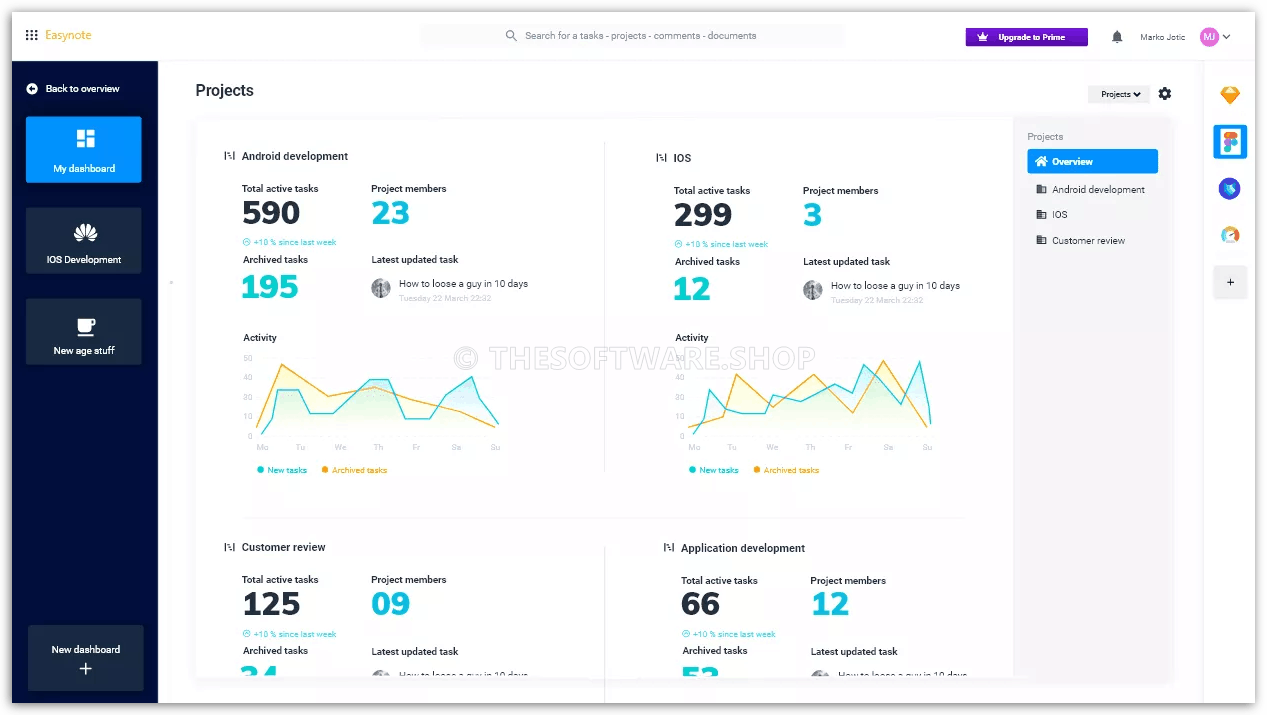
Task: Click the home icon beside Overview
Action: (1041, 161)
